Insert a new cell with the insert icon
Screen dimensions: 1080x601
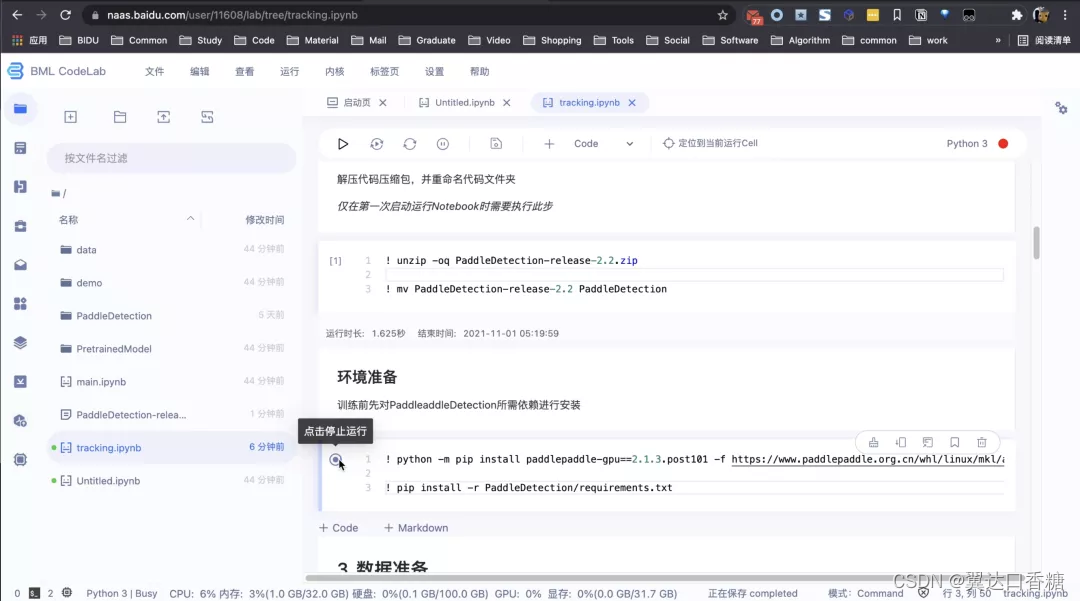tap(548, 143)
